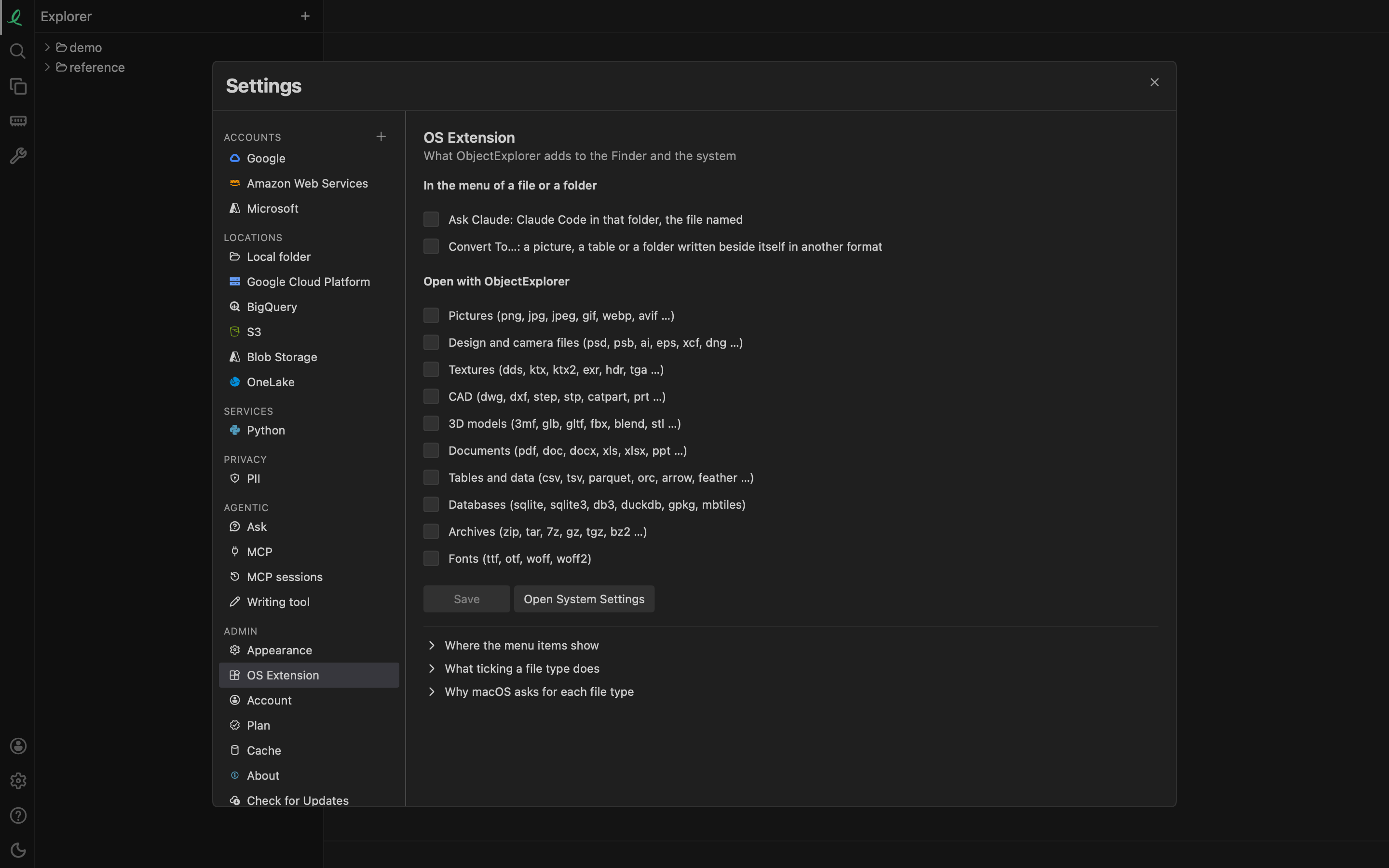Image resolution: width=1389 pixels, height=868 pixels.
Task: Open the Python service settings
Action: coord(309,430)
